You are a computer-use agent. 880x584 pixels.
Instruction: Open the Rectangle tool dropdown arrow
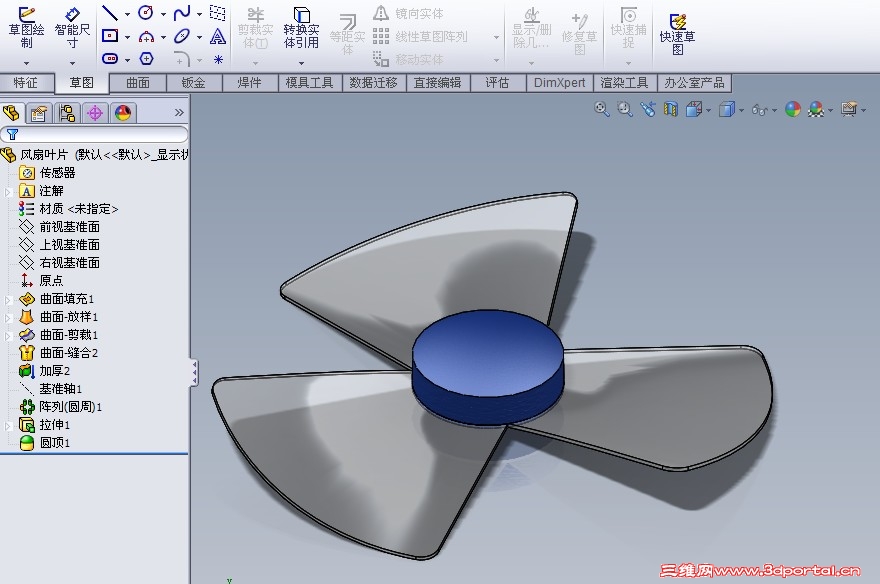[127, 38]
